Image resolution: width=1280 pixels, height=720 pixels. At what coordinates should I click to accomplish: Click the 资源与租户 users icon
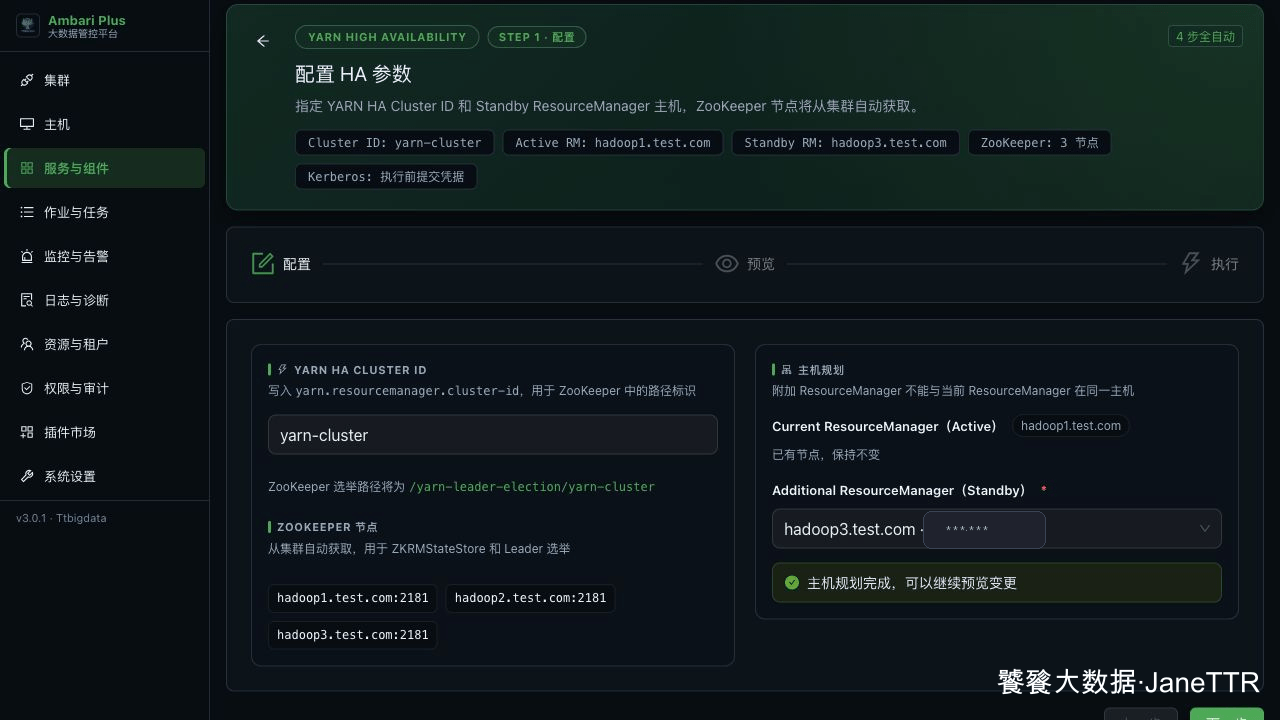click(x=27, y=344)
